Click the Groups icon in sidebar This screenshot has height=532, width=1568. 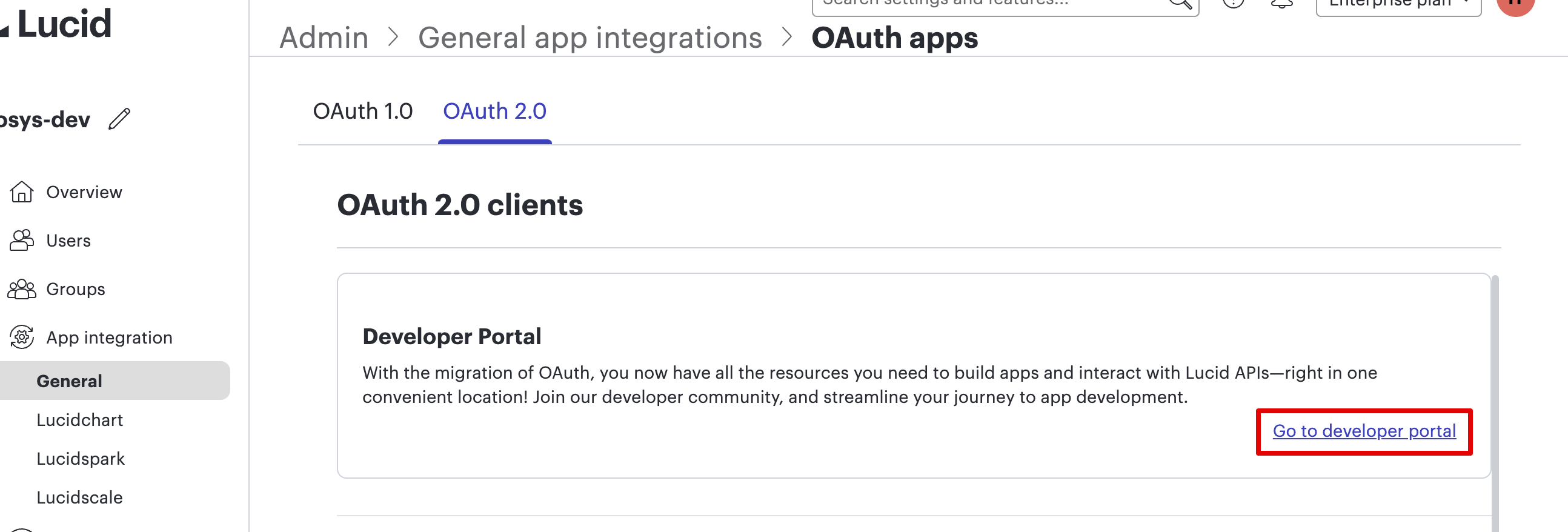point(21,289)
